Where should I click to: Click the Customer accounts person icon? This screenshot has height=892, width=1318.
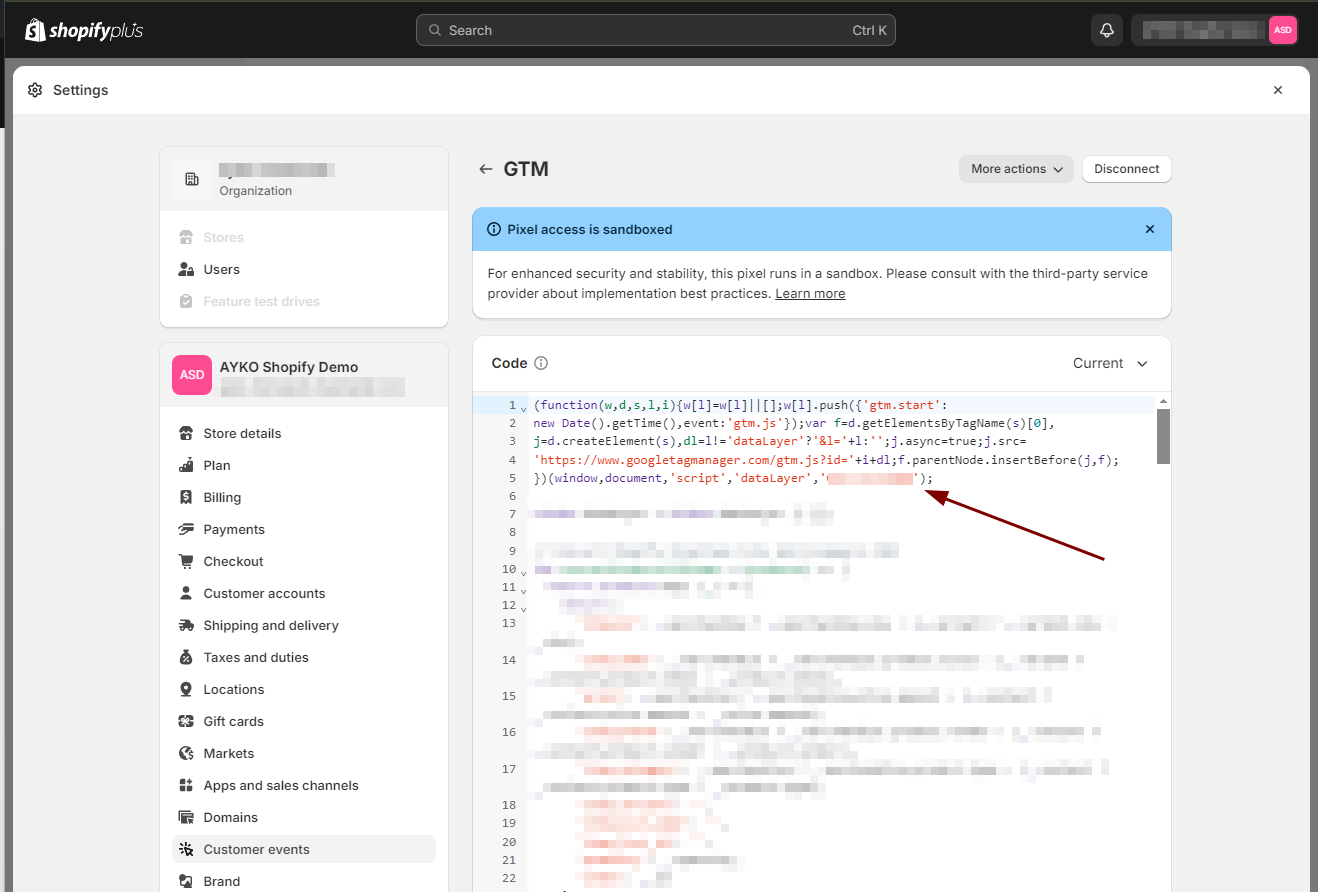[x=186, y=593]
